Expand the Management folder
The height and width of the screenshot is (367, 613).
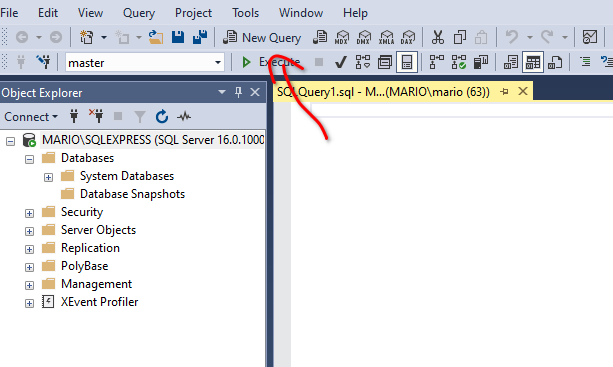(29, 285)
